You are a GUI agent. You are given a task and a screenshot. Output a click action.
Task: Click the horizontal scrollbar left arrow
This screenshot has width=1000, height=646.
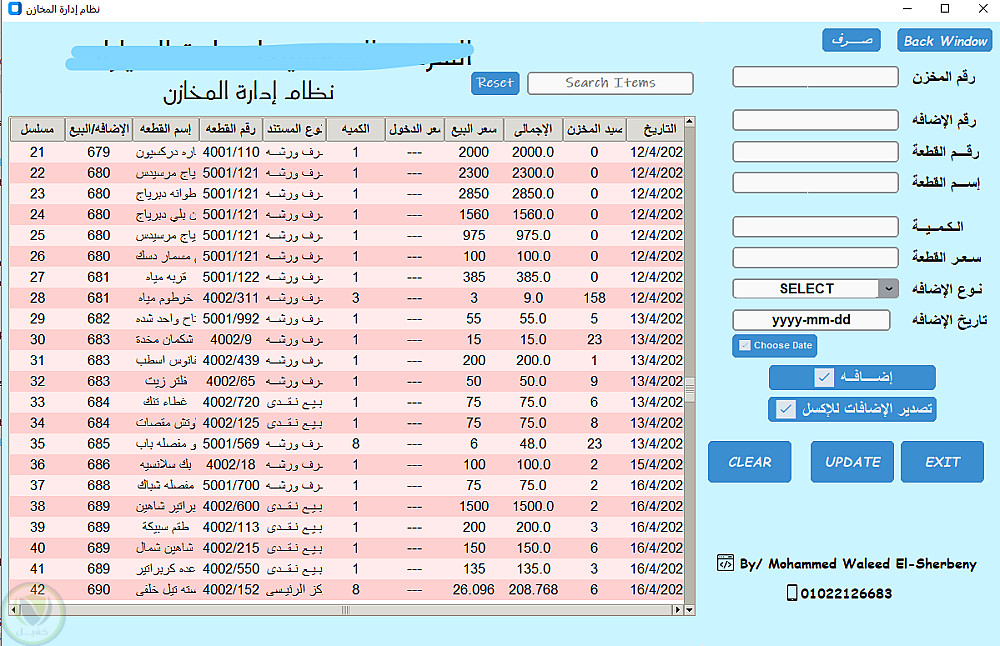[x=14, y=610]
